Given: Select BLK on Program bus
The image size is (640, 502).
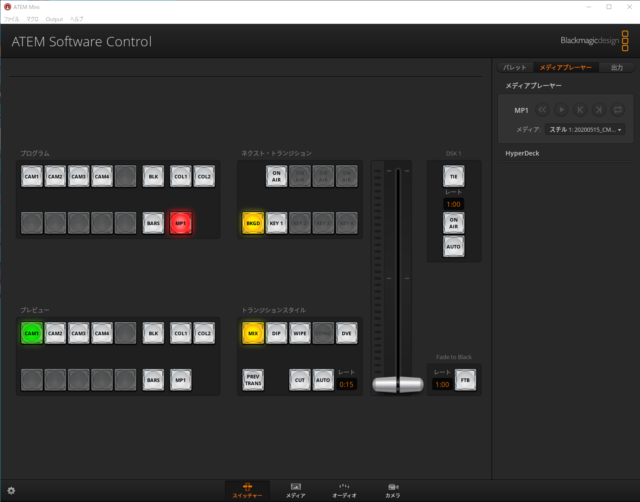Looking at the screenshot, I should [153, 176].
